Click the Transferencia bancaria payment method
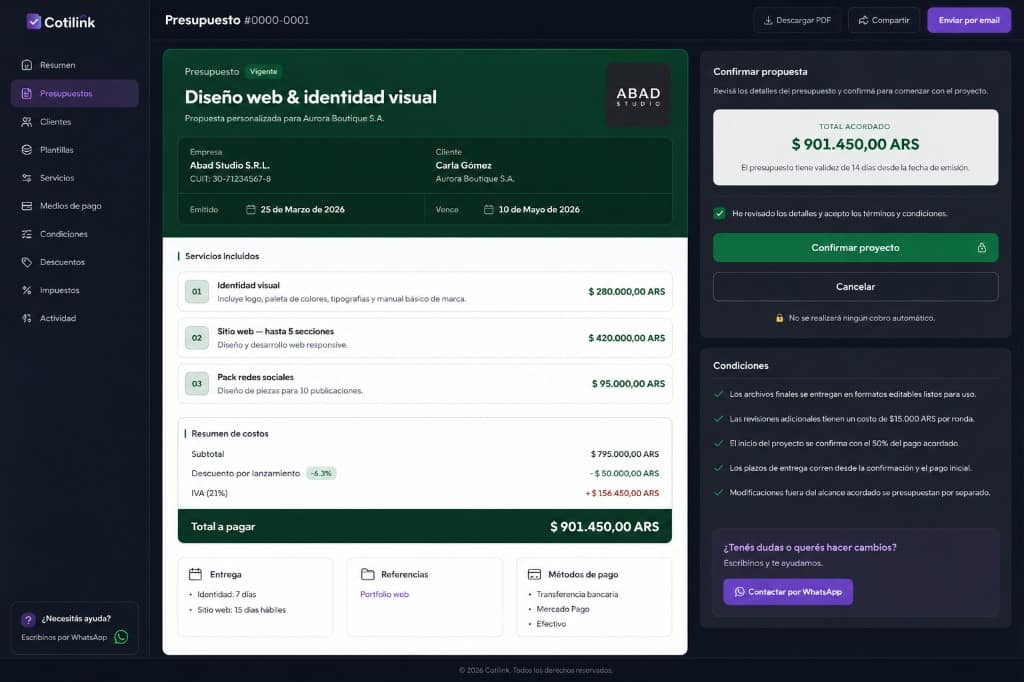Image resolution: width=1024 pixels, height=682 pixels. click(x=577, y=594)
